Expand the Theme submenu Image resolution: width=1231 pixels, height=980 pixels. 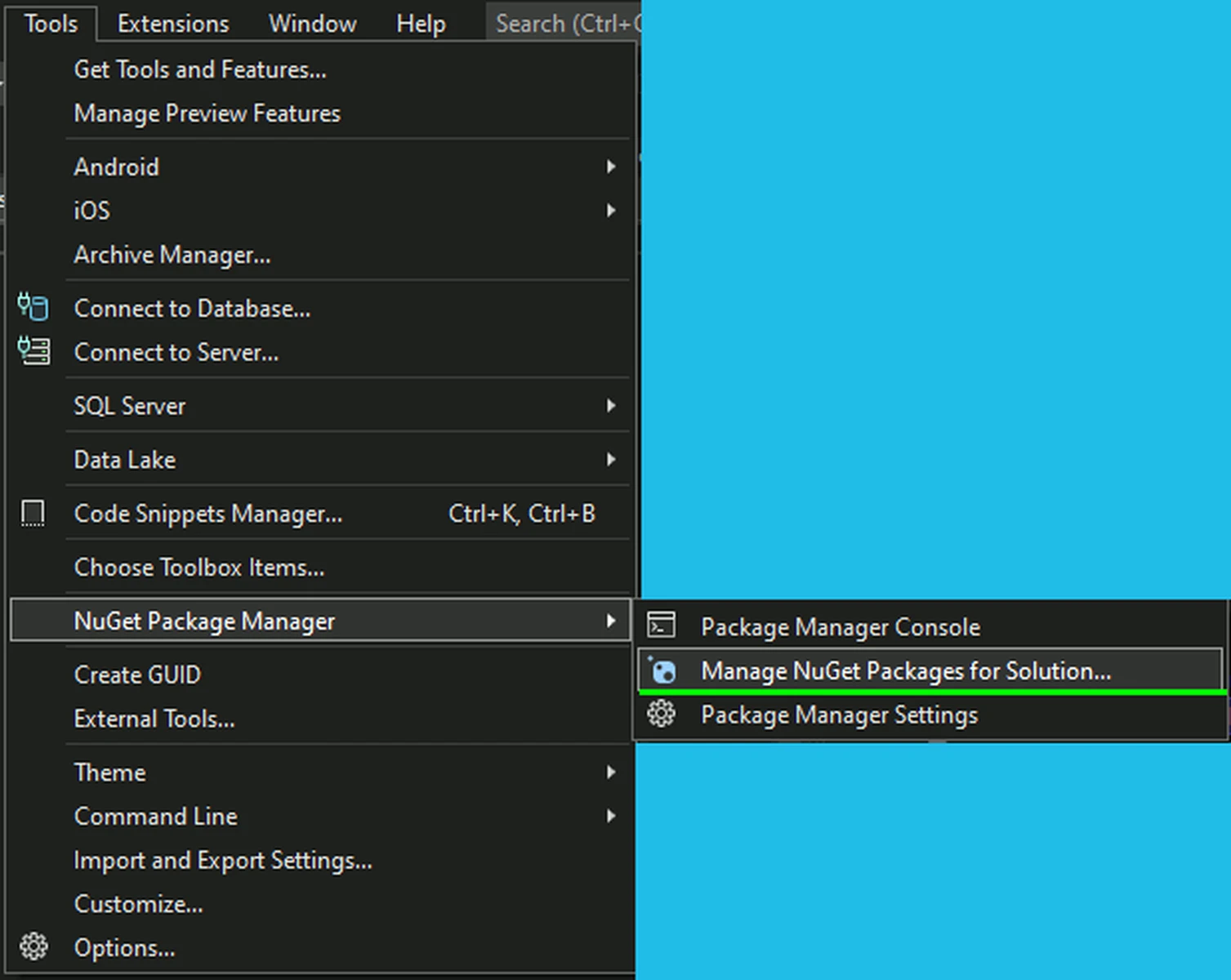[612, 772]
